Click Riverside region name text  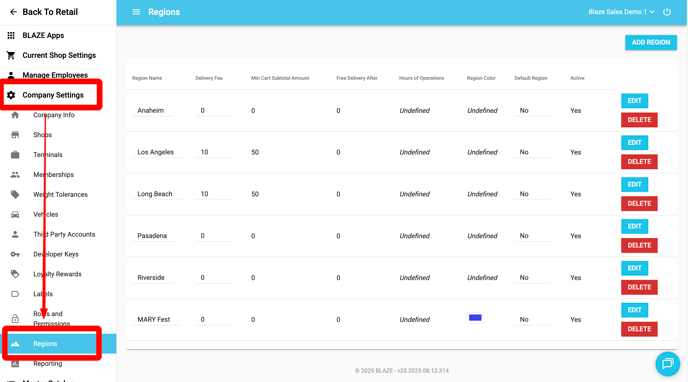[x=150, y=278]
